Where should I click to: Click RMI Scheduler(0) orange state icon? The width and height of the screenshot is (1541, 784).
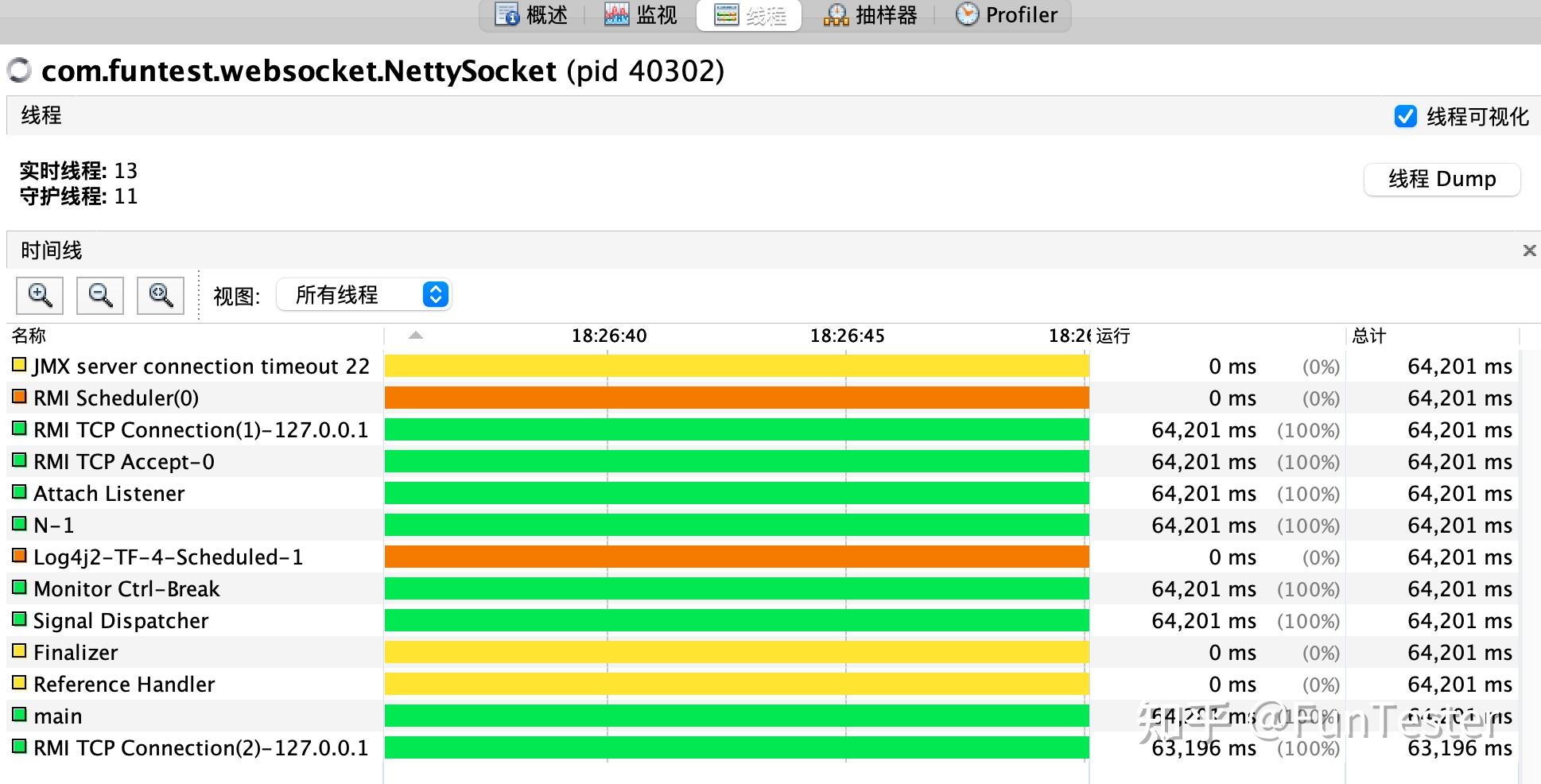click(19, 397)
